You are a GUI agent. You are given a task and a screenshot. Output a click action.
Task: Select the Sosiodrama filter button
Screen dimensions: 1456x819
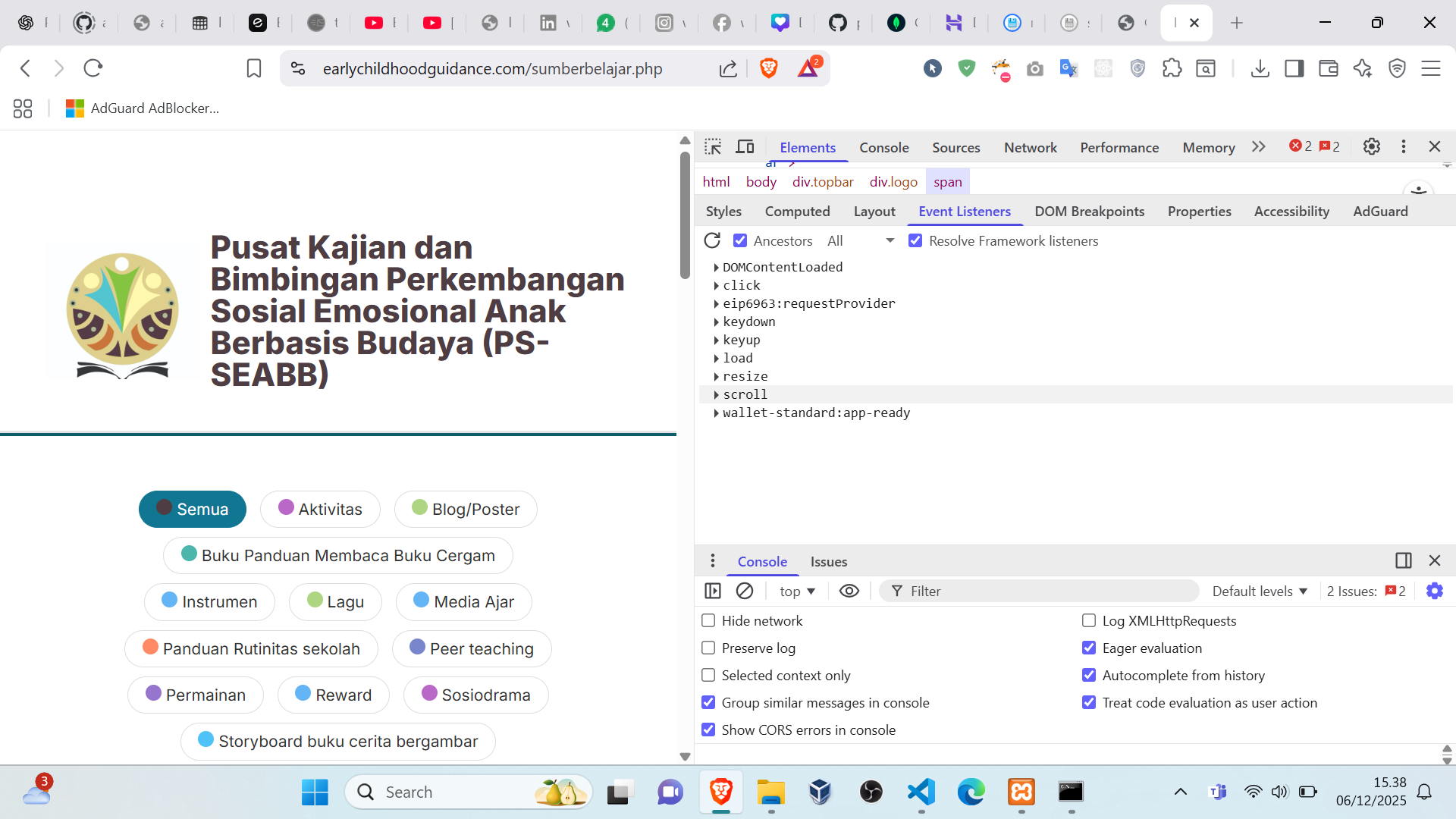[x=475, y=695]
